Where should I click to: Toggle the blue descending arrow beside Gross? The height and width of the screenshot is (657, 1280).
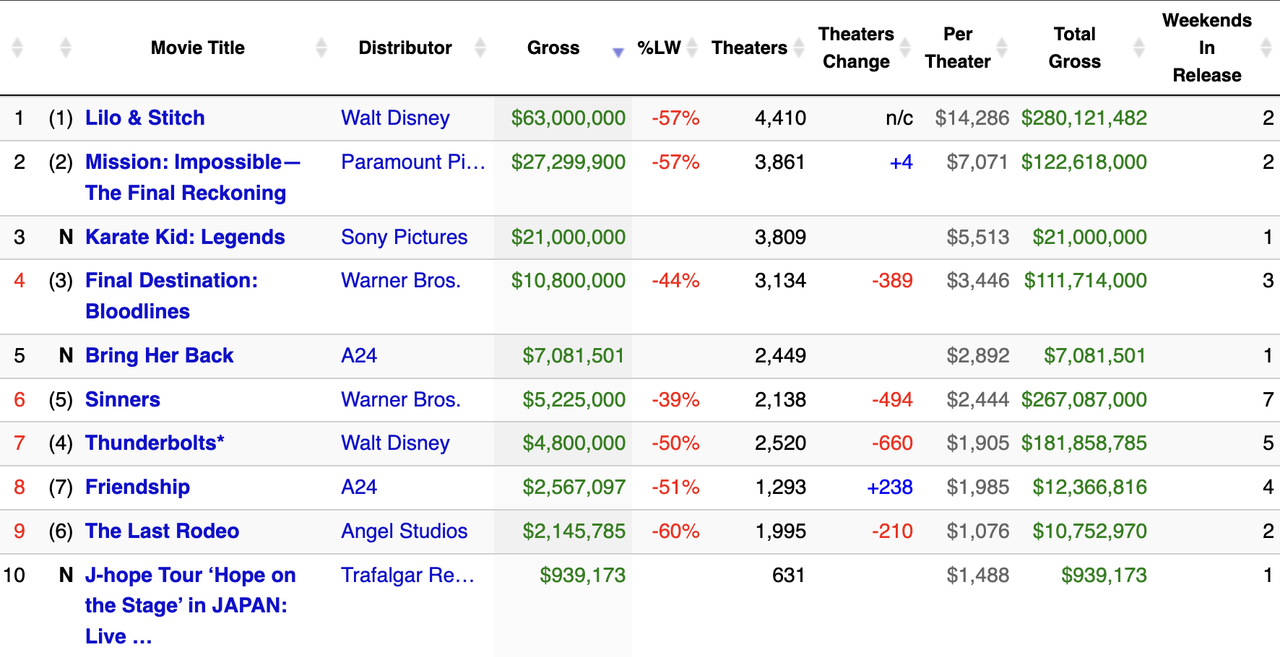pos(618,52)
